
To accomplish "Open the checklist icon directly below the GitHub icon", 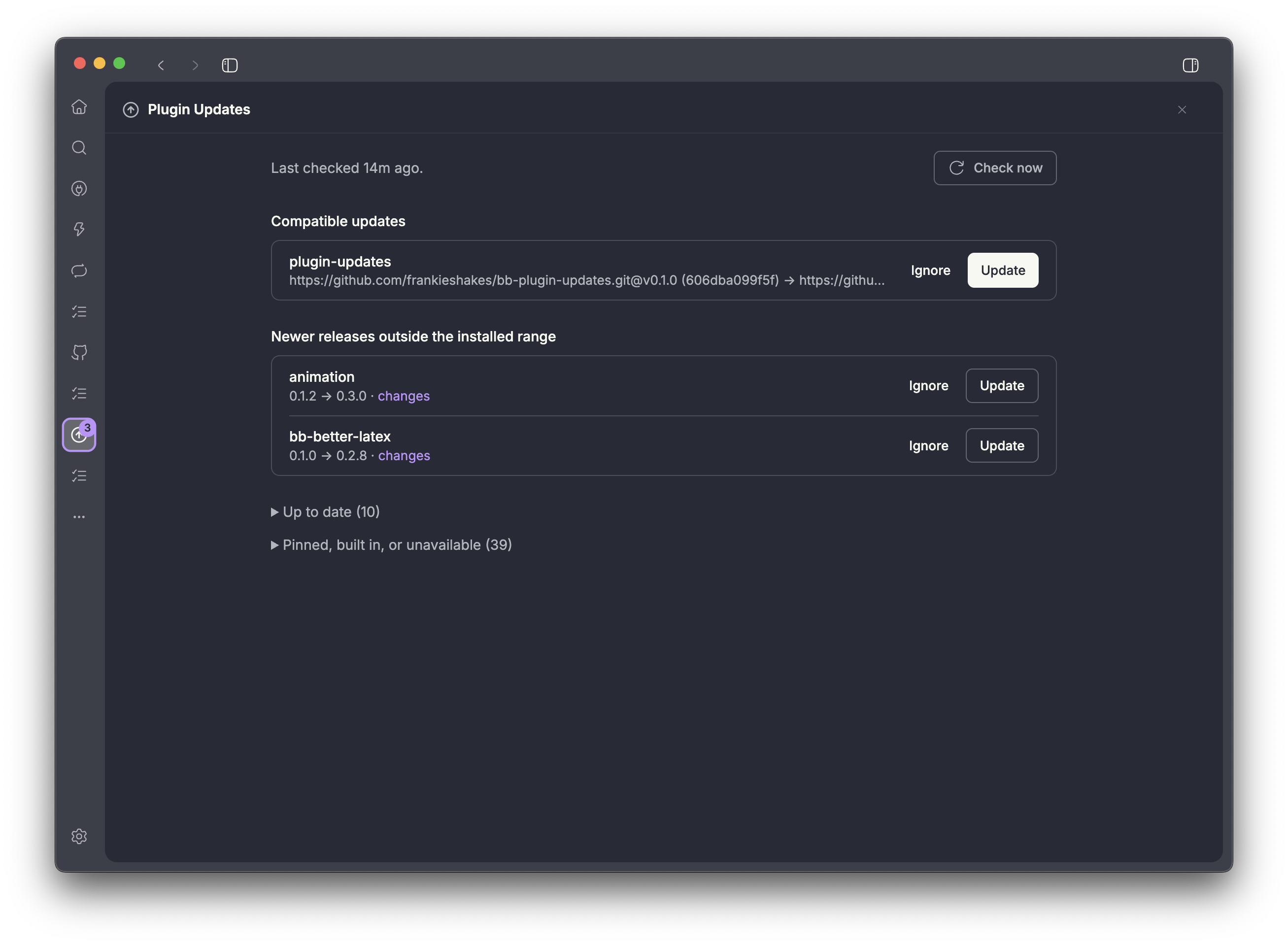I will pyautogui.click(x=79, y=394).
